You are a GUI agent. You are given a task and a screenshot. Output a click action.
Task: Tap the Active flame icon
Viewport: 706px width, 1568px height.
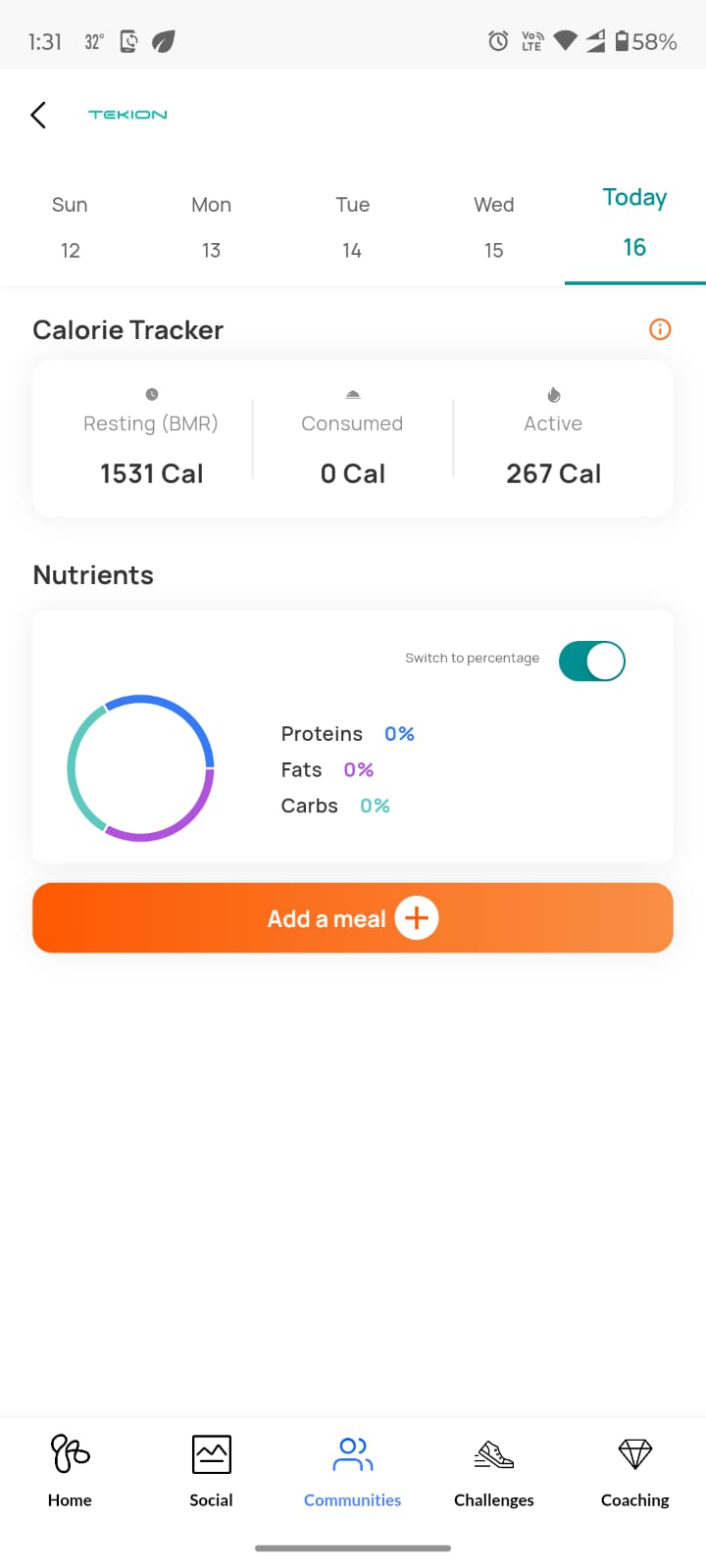[x=554, y=394]
